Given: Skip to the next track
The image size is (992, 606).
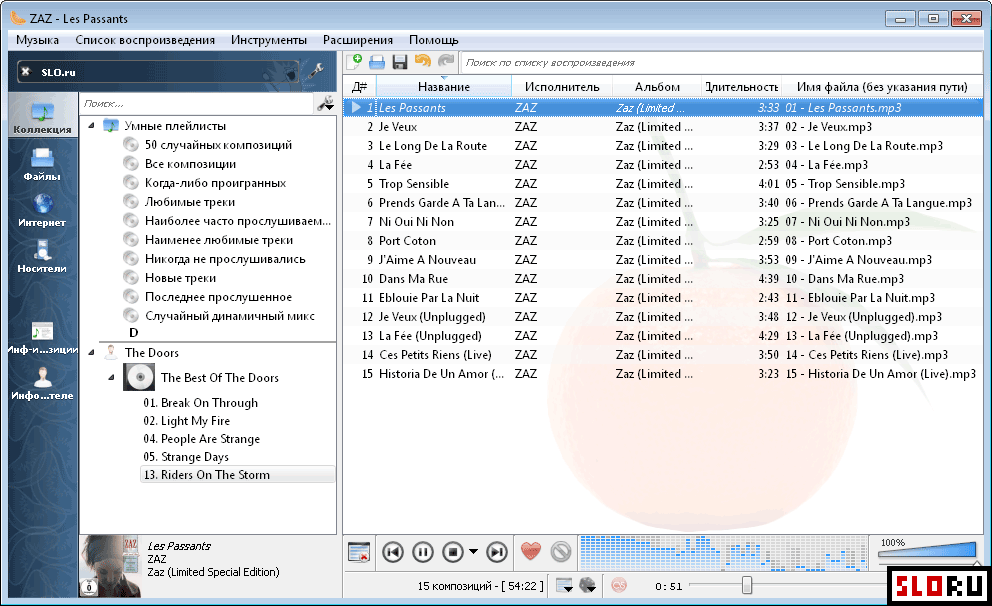Looking at the screenshot, I should click(x=497, y=552).
